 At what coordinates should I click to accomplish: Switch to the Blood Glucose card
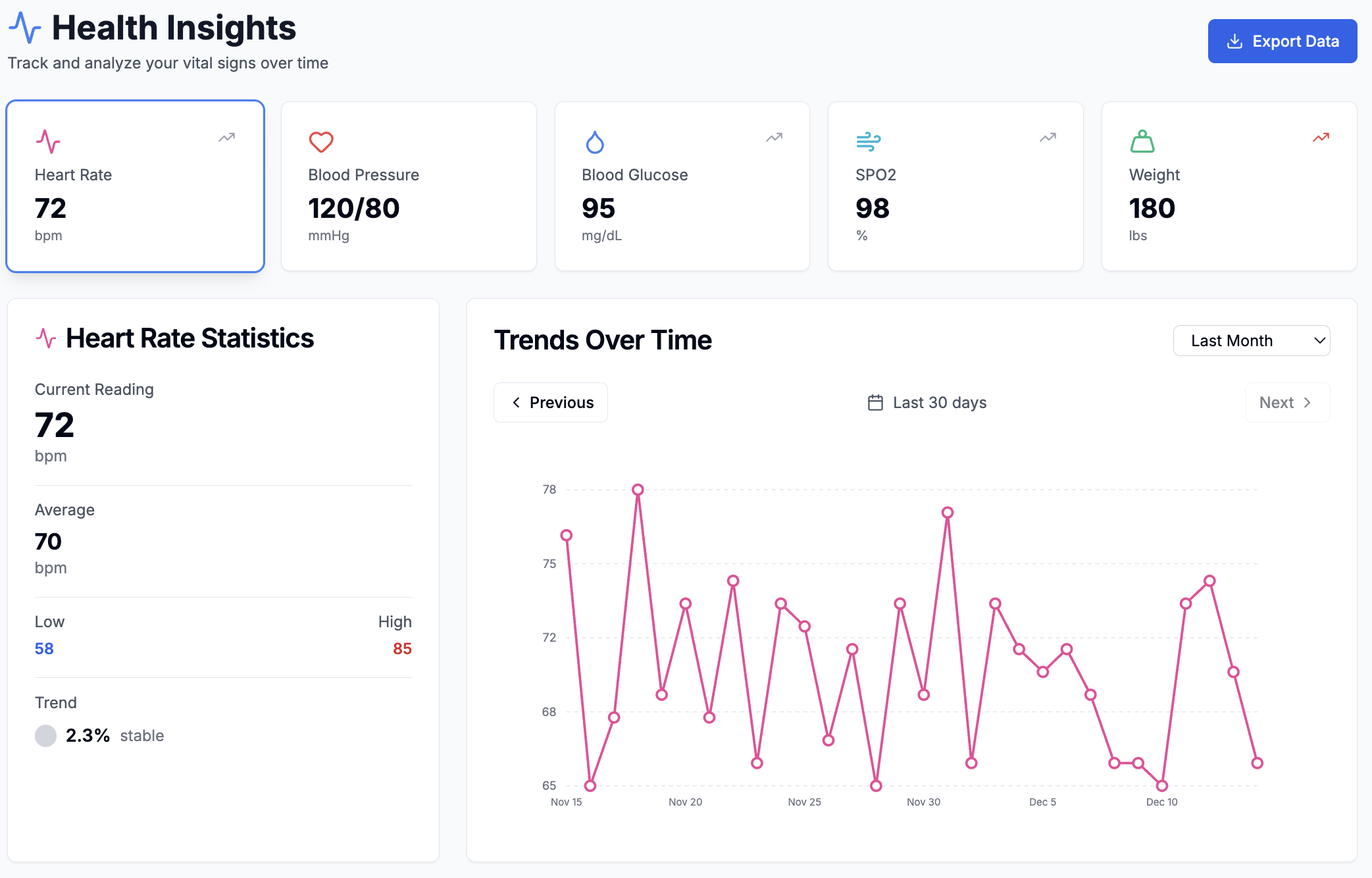click(682, 186)
